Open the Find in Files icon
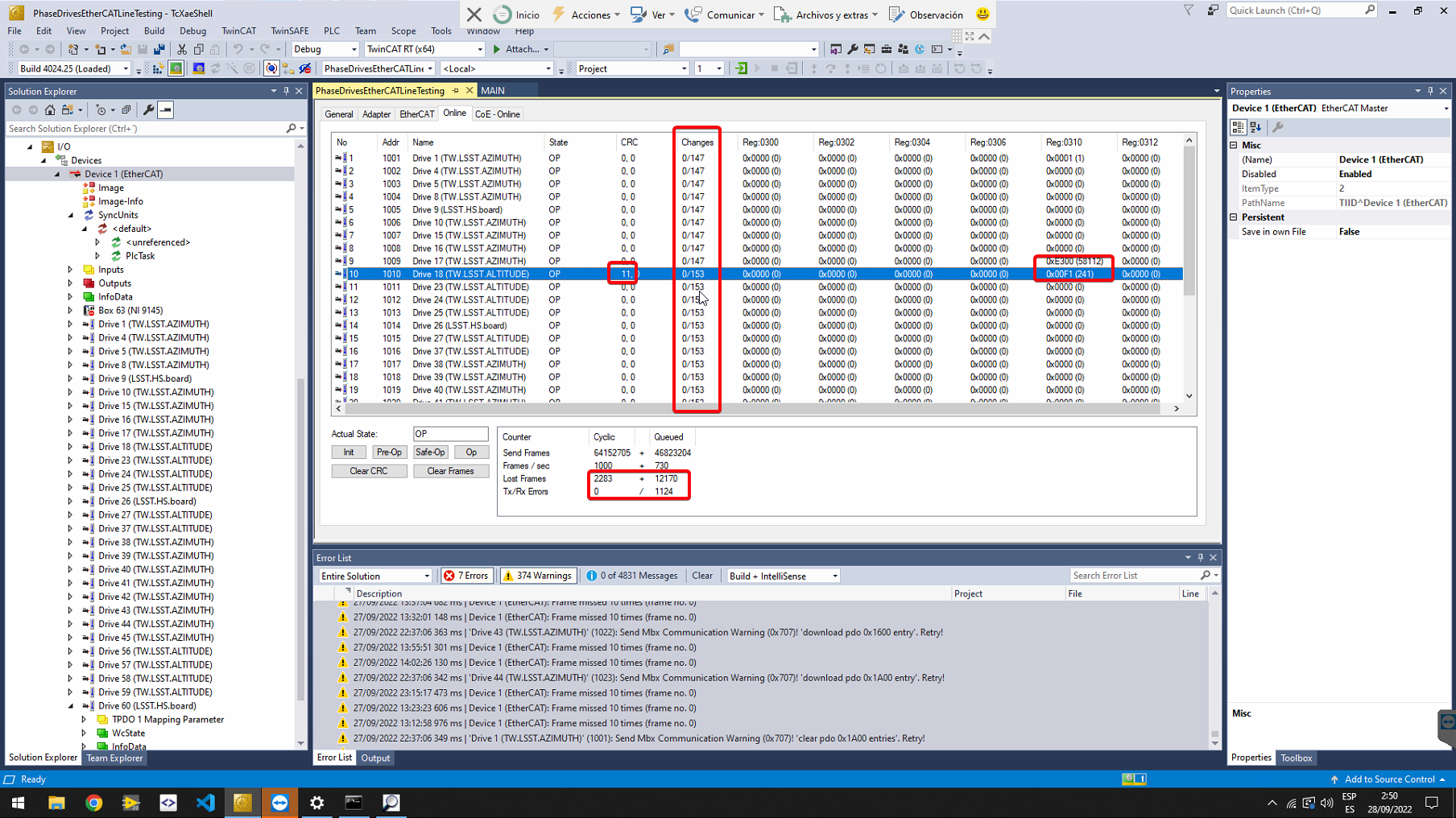The image size is (1456, 818). pos(668,49)
